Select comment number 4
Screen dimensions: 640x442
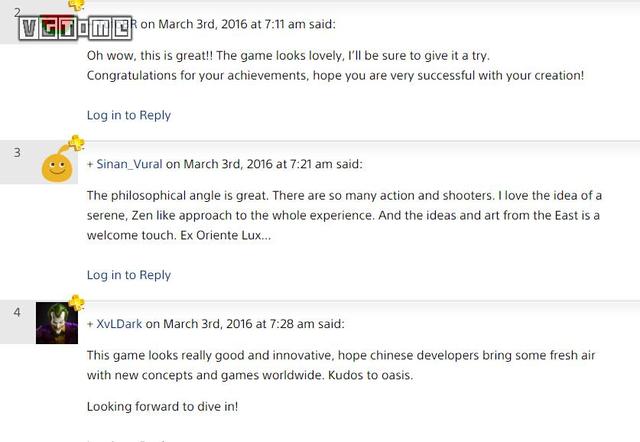click(x=17, y=312)
